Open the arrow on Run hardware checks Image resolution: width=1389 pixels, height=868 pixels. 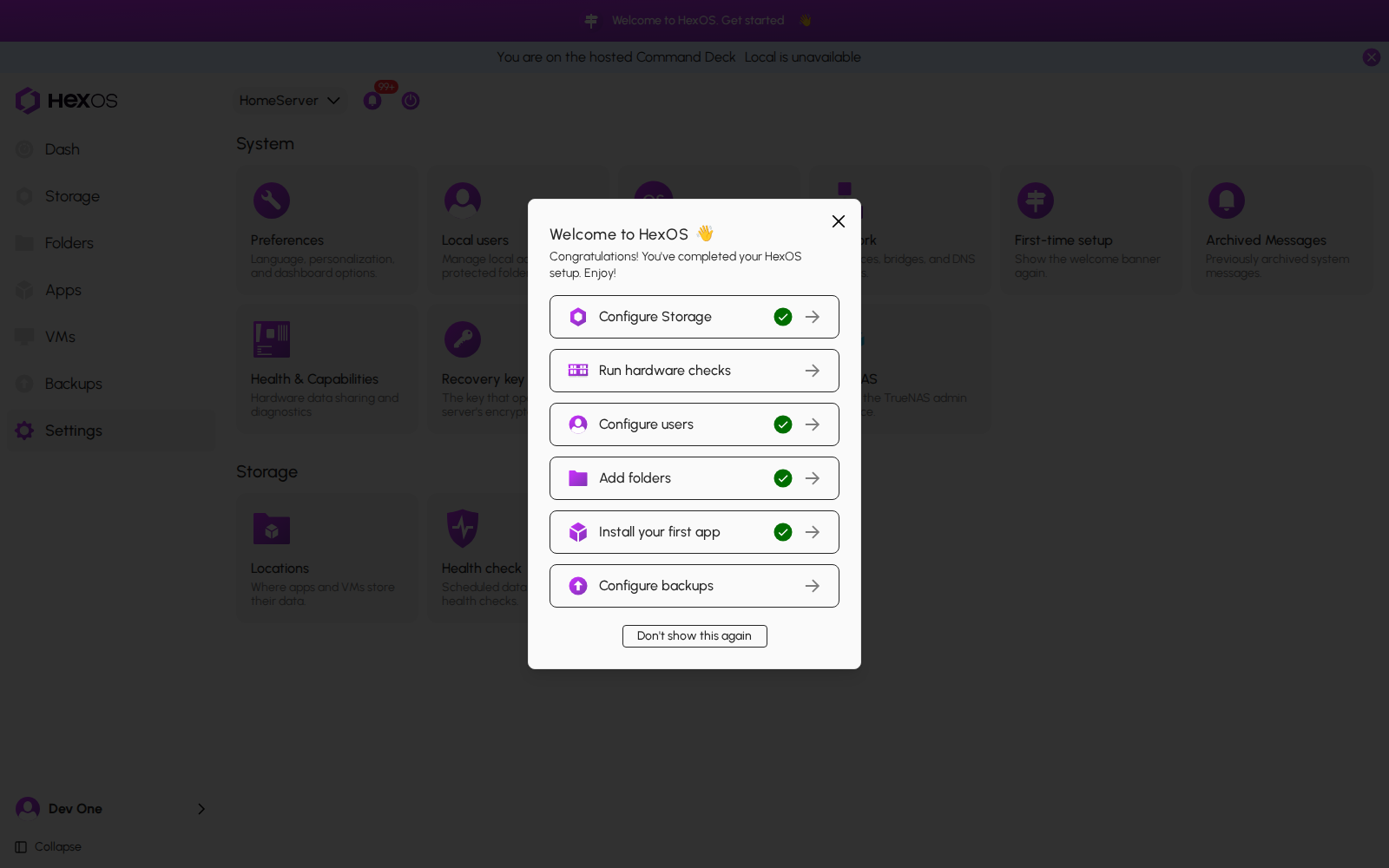click(x=813, y=371)
